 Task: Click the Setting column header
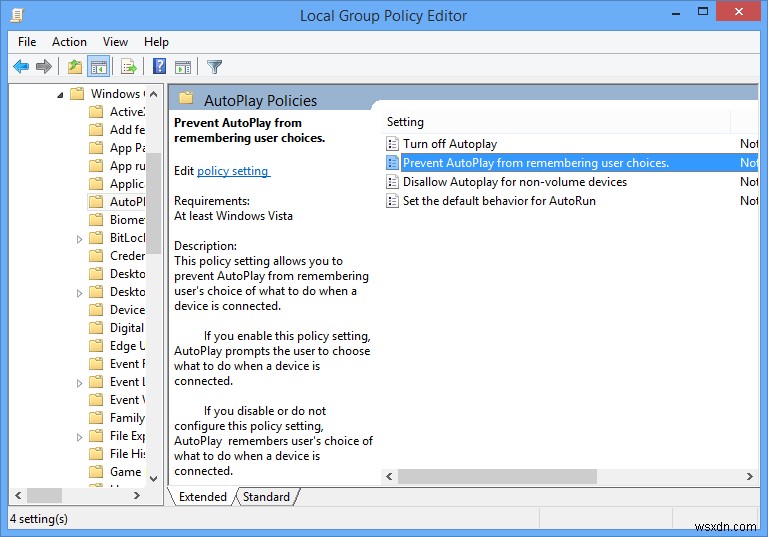405,122
